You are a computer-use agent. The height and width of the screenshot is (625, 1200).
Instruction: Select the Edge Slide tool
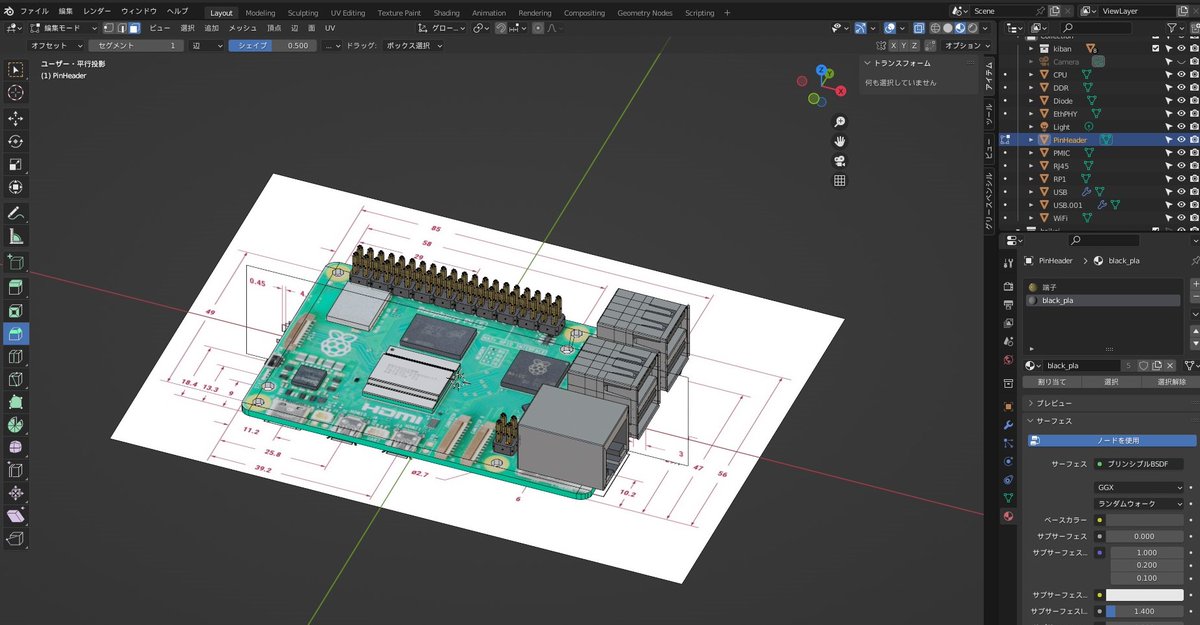16,470
